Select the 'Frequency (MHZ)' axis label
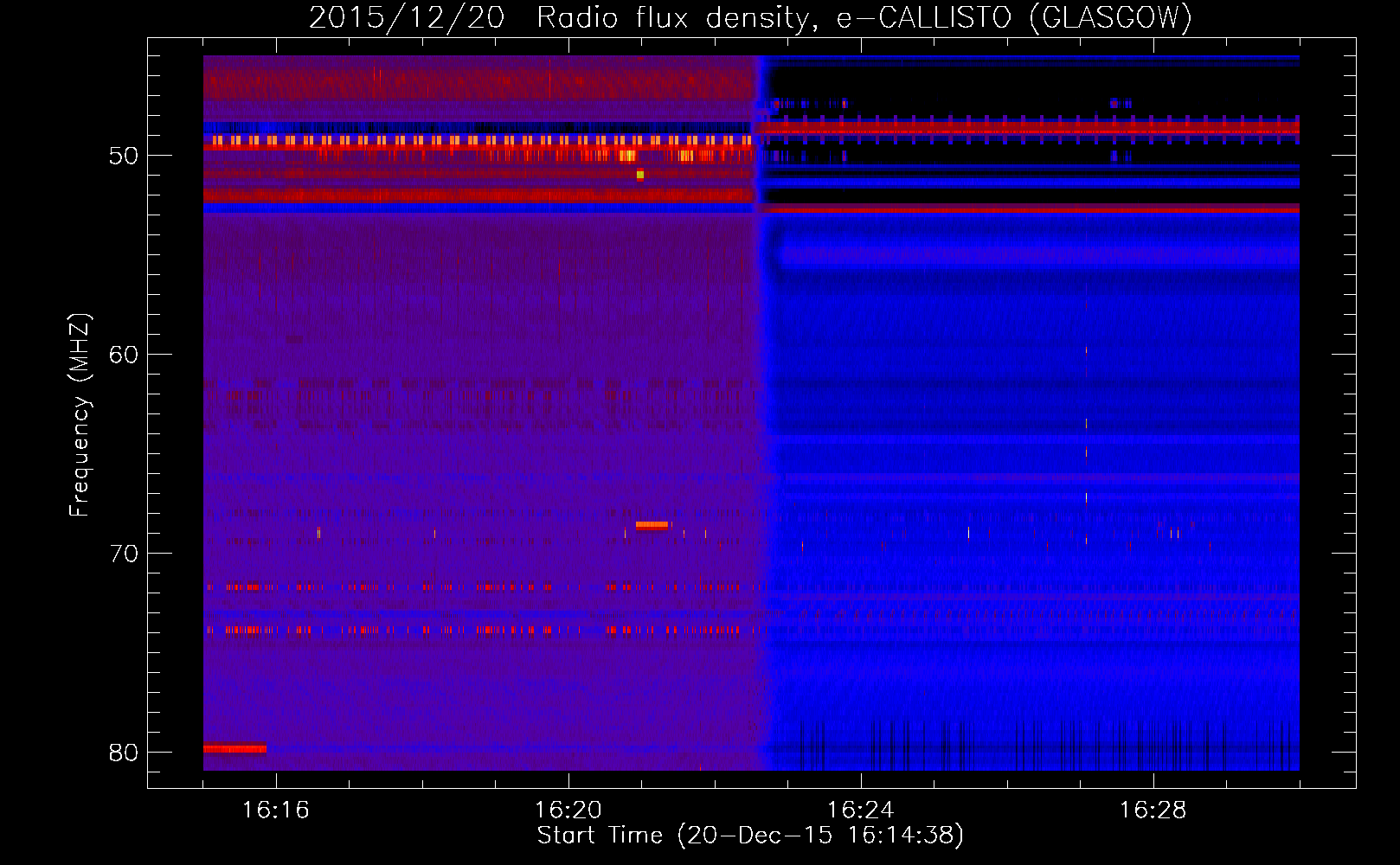This screenshot has width=1400, height=865. pyautogui.click(x=80, y=415)
